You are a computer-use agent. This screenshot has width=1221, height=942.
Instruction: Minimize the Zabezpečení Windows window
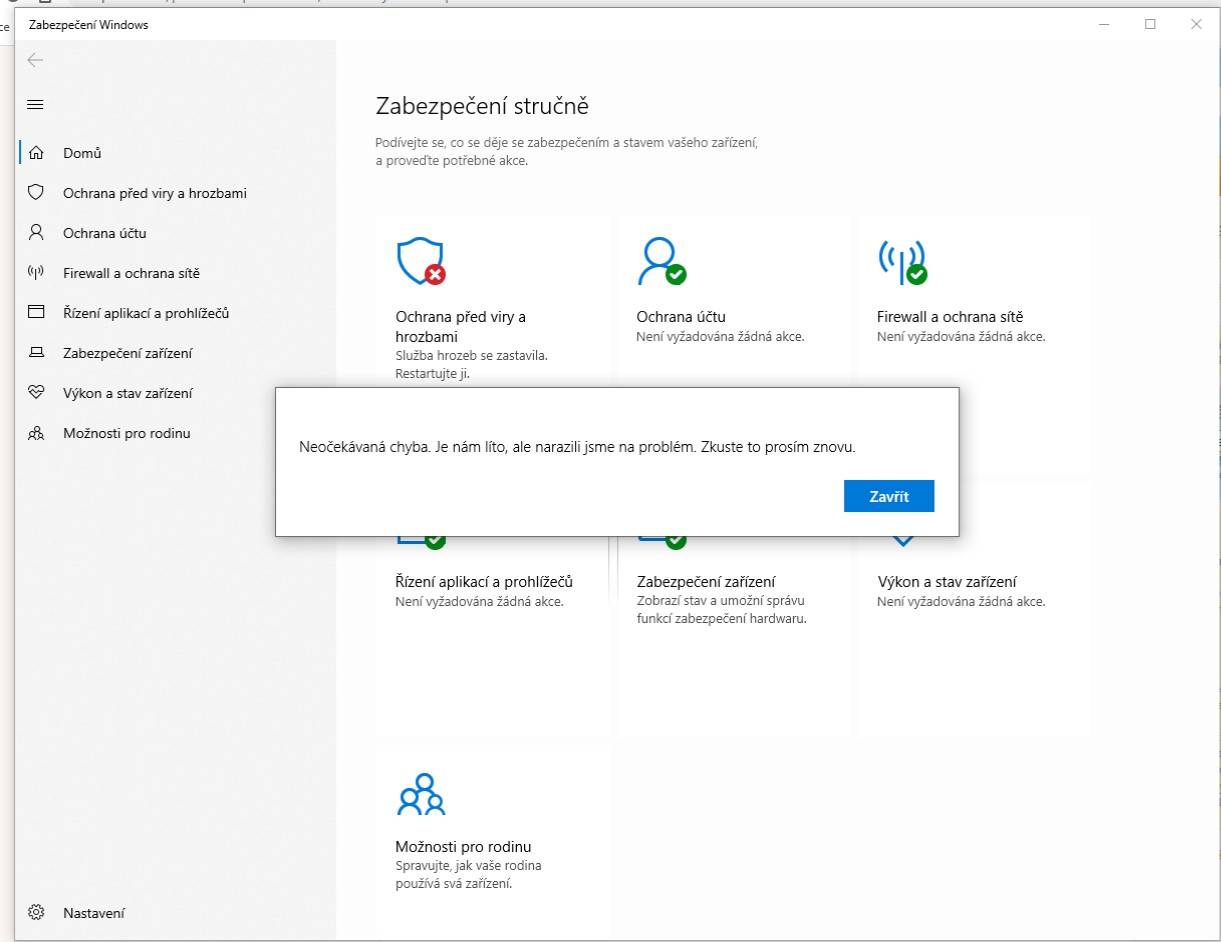tap(1105, 24)
